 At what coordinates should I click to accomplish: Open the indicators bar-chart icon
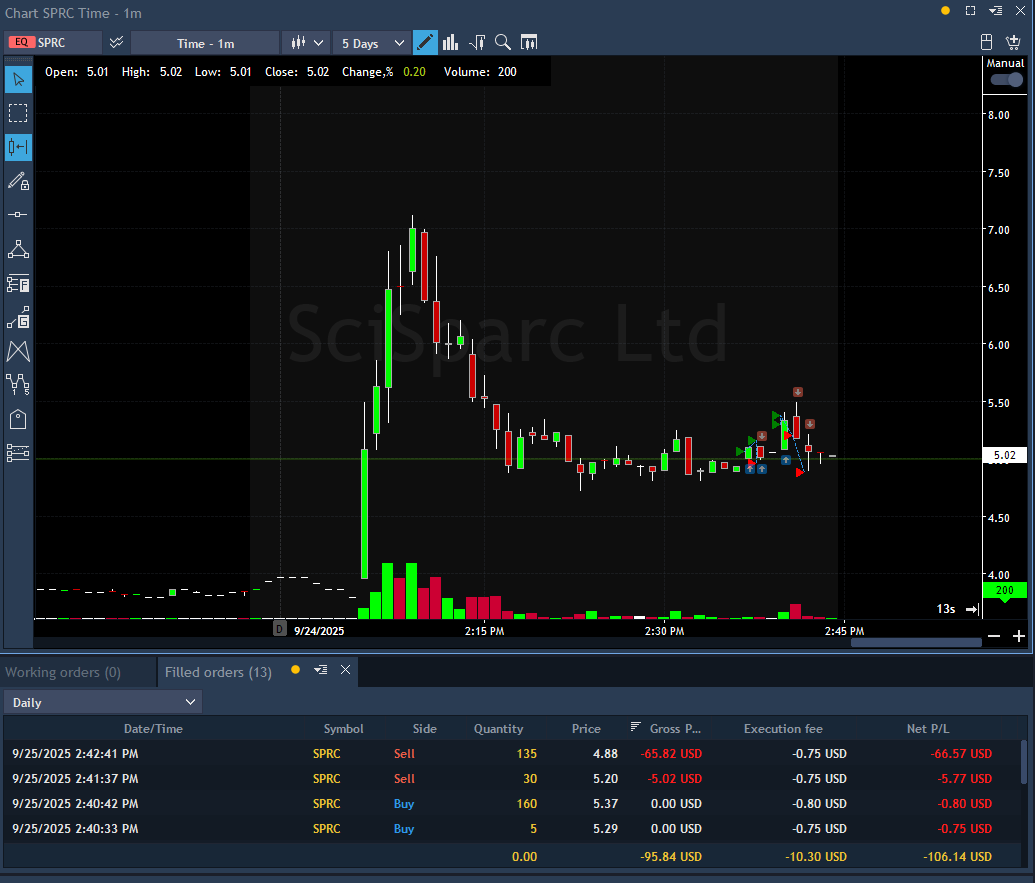[x=451, y=43]
